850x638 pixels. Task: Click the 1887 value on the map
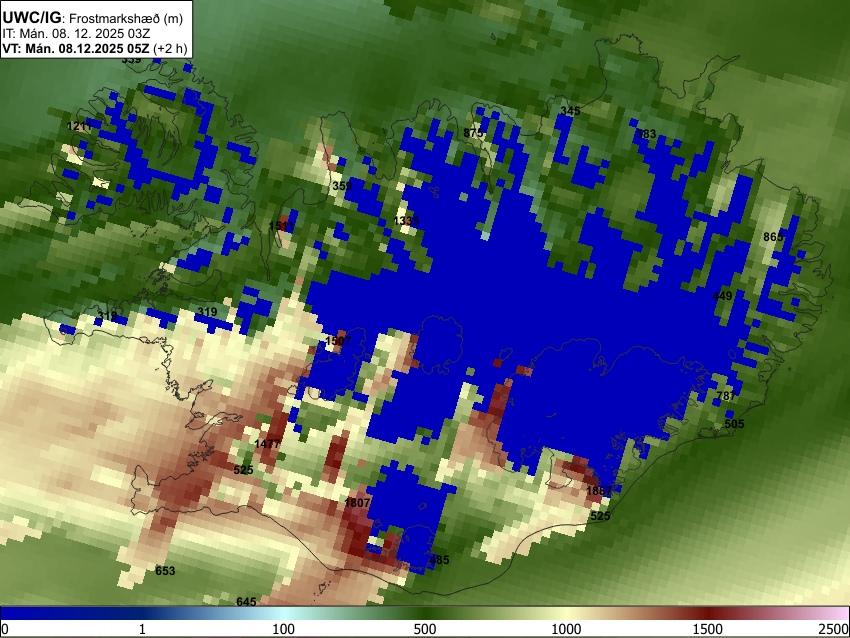coord(599,491)
